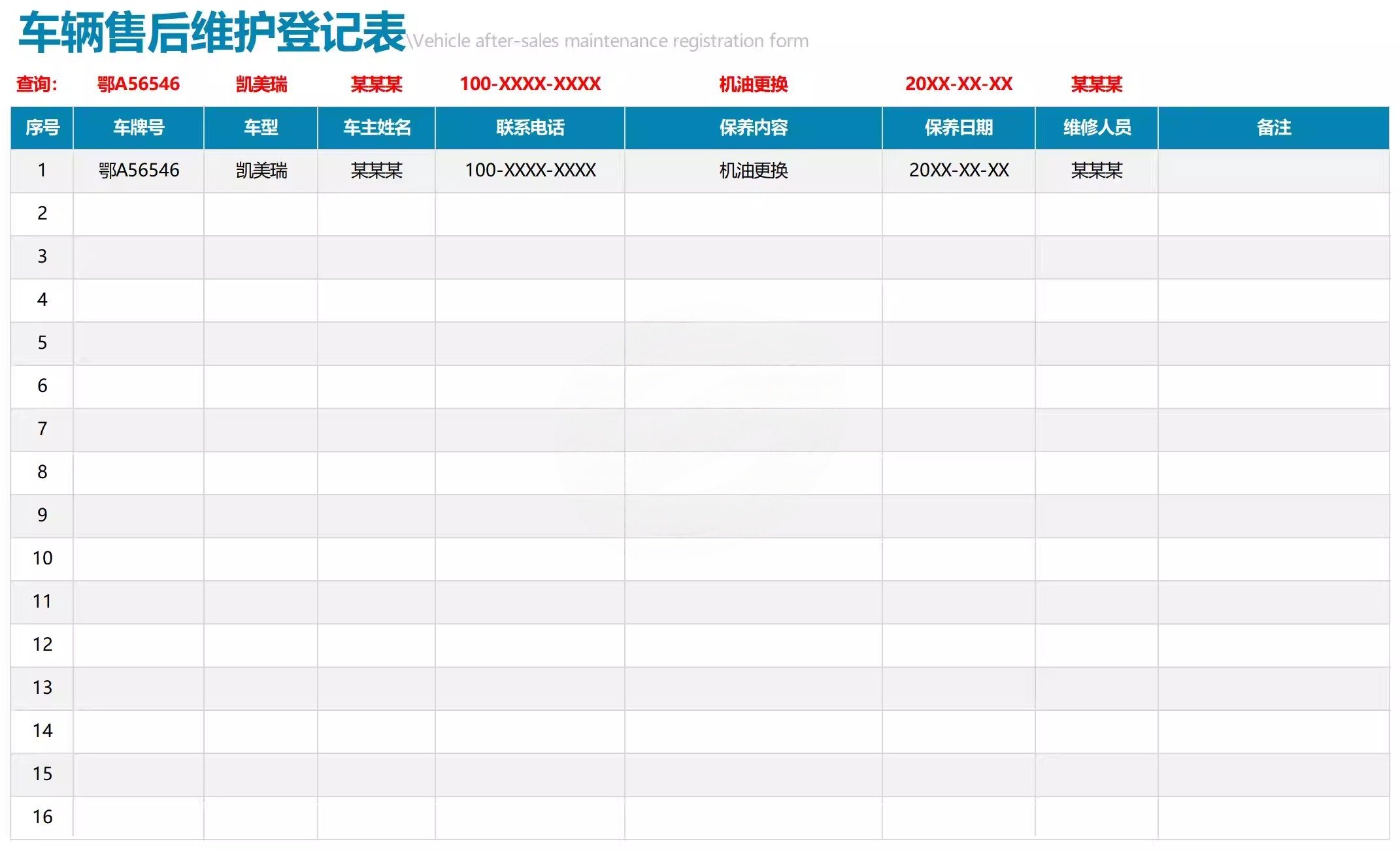The width and height of the screenshot is (1400, 850).
Task: Select the red query field 机油更换
Action: (754, 84)
